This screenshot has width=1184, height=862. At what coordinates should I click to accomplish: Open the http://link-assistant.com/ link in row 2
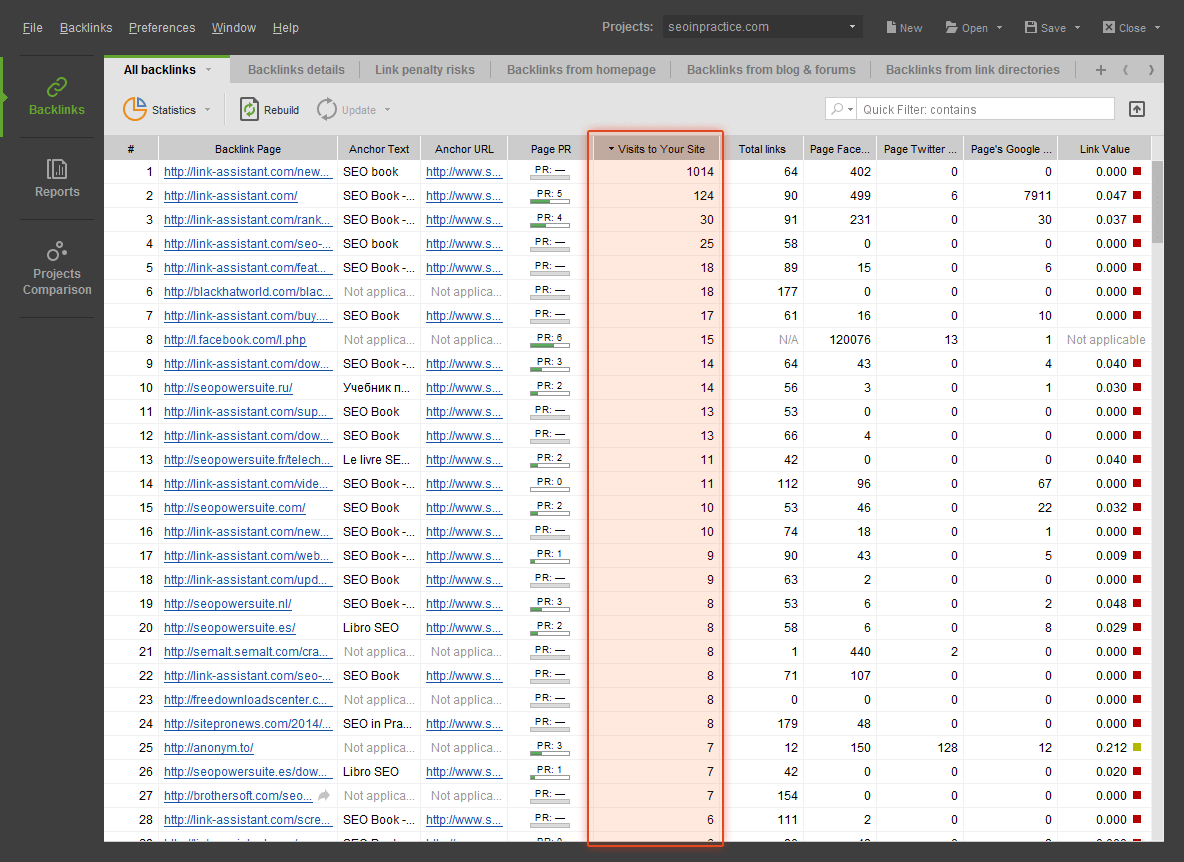230,195
